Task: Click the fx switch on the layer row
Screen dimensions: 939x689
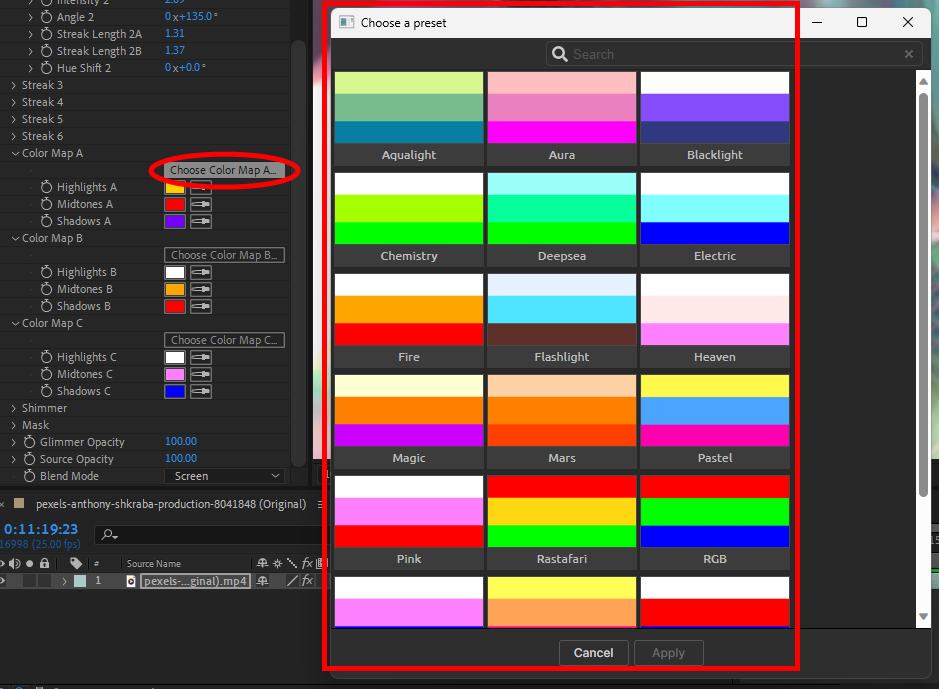Action: 307,581
